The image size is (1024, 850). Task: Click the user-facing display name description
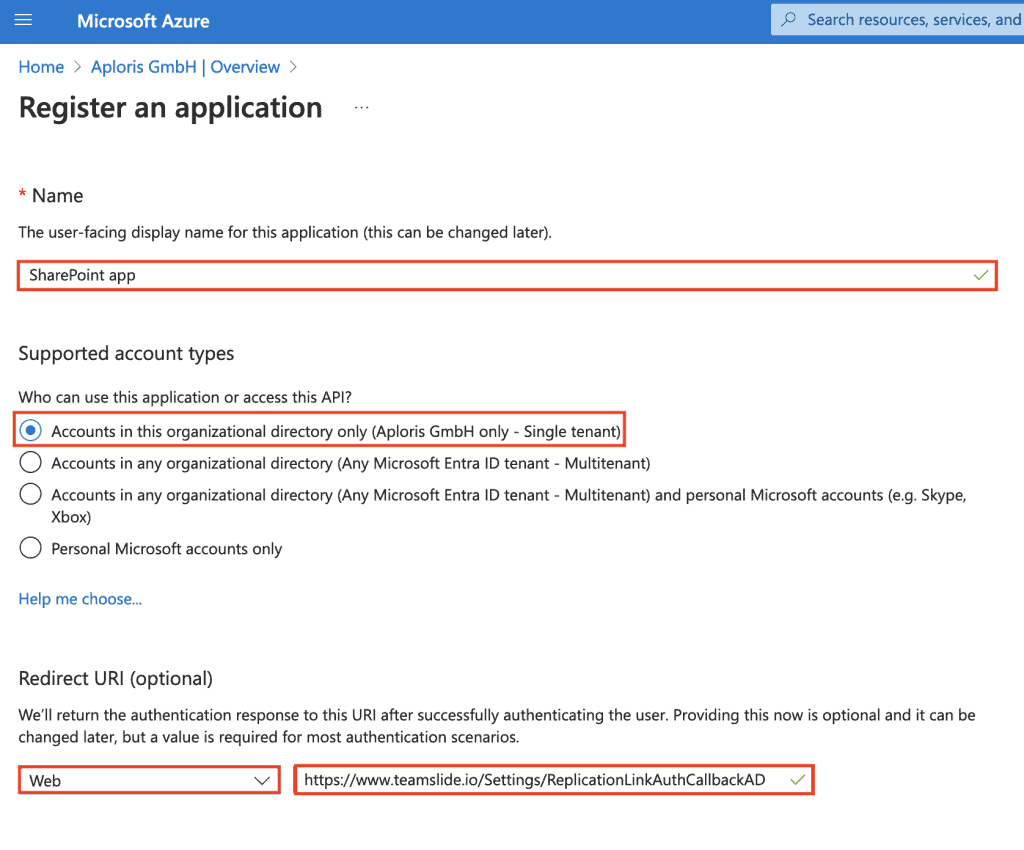tap(285, 232)
